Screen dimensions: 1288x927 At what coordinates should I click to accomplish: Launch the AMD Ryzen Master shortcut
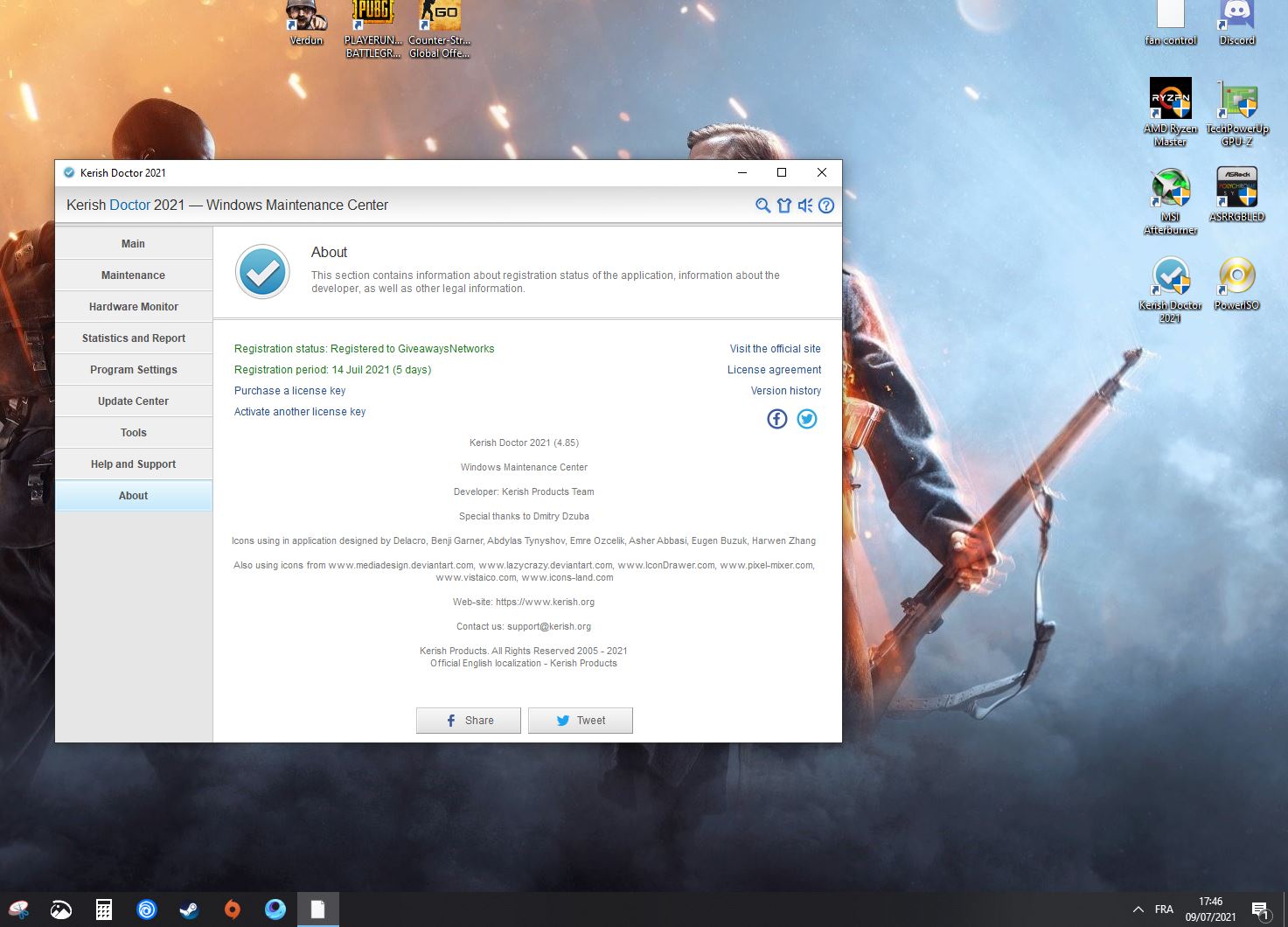tap(1171, 112)
